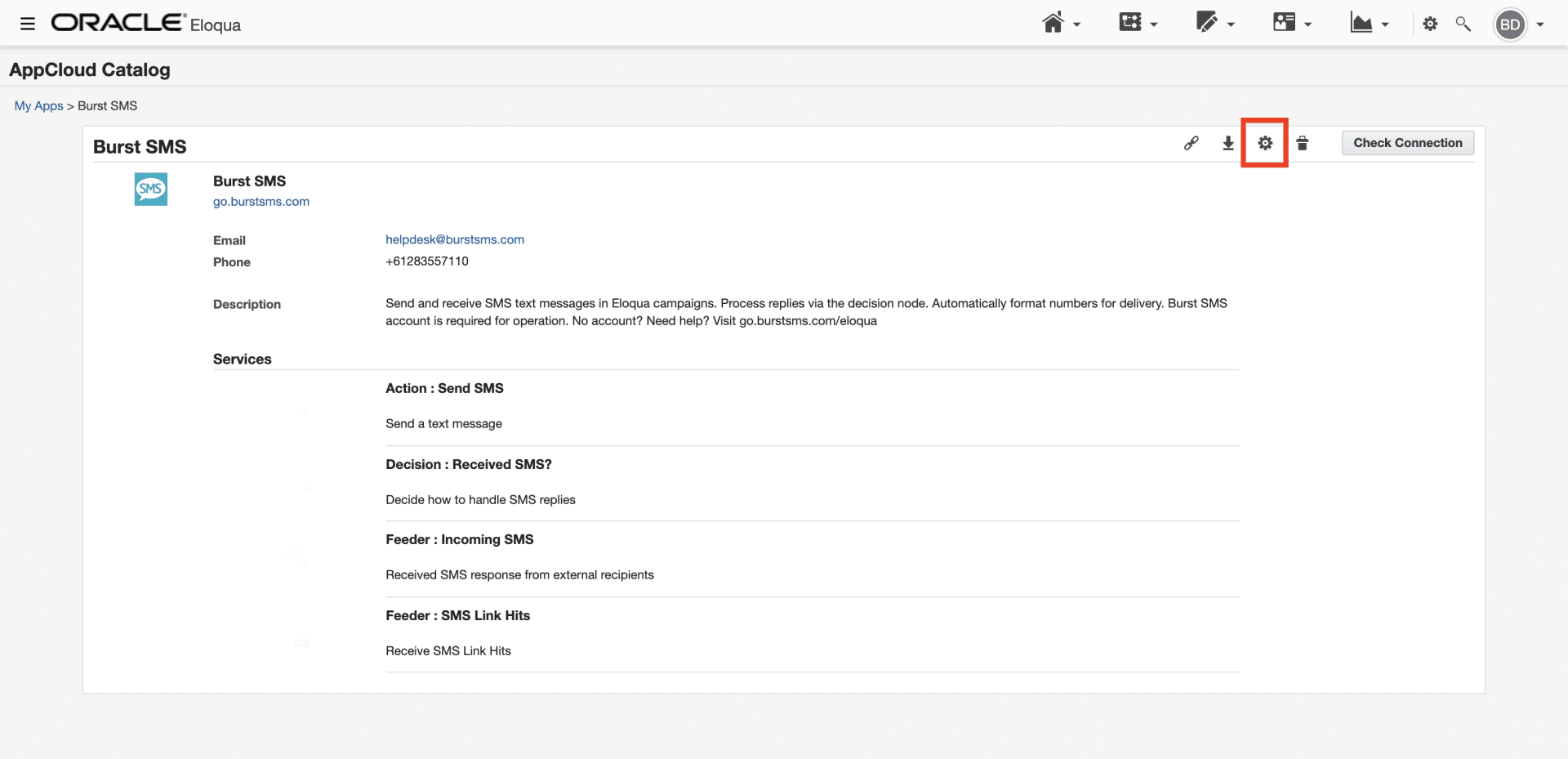Select the "Action : Send SMS" service title
The image size is (1568, 759).
444,388
